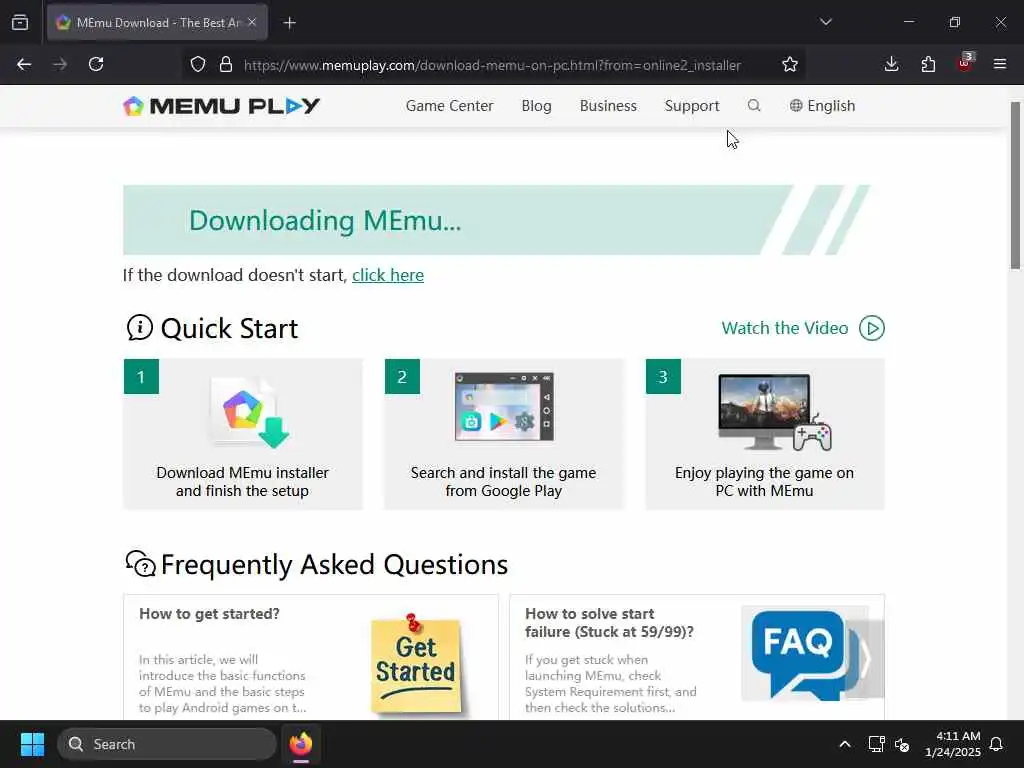Open the network status tray icon
1024x768 pixels.
(x=876, y=744)
